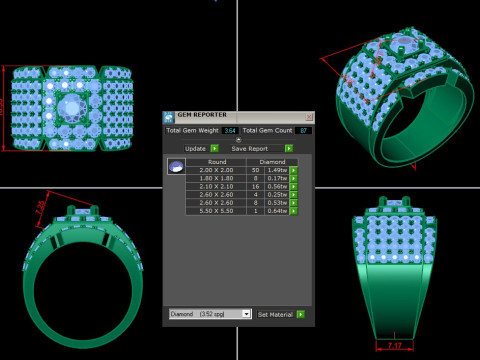Screen dimensions: 480x360
Task: Select the 2.10 X 2.10 size cell
Action: [216, 186]
